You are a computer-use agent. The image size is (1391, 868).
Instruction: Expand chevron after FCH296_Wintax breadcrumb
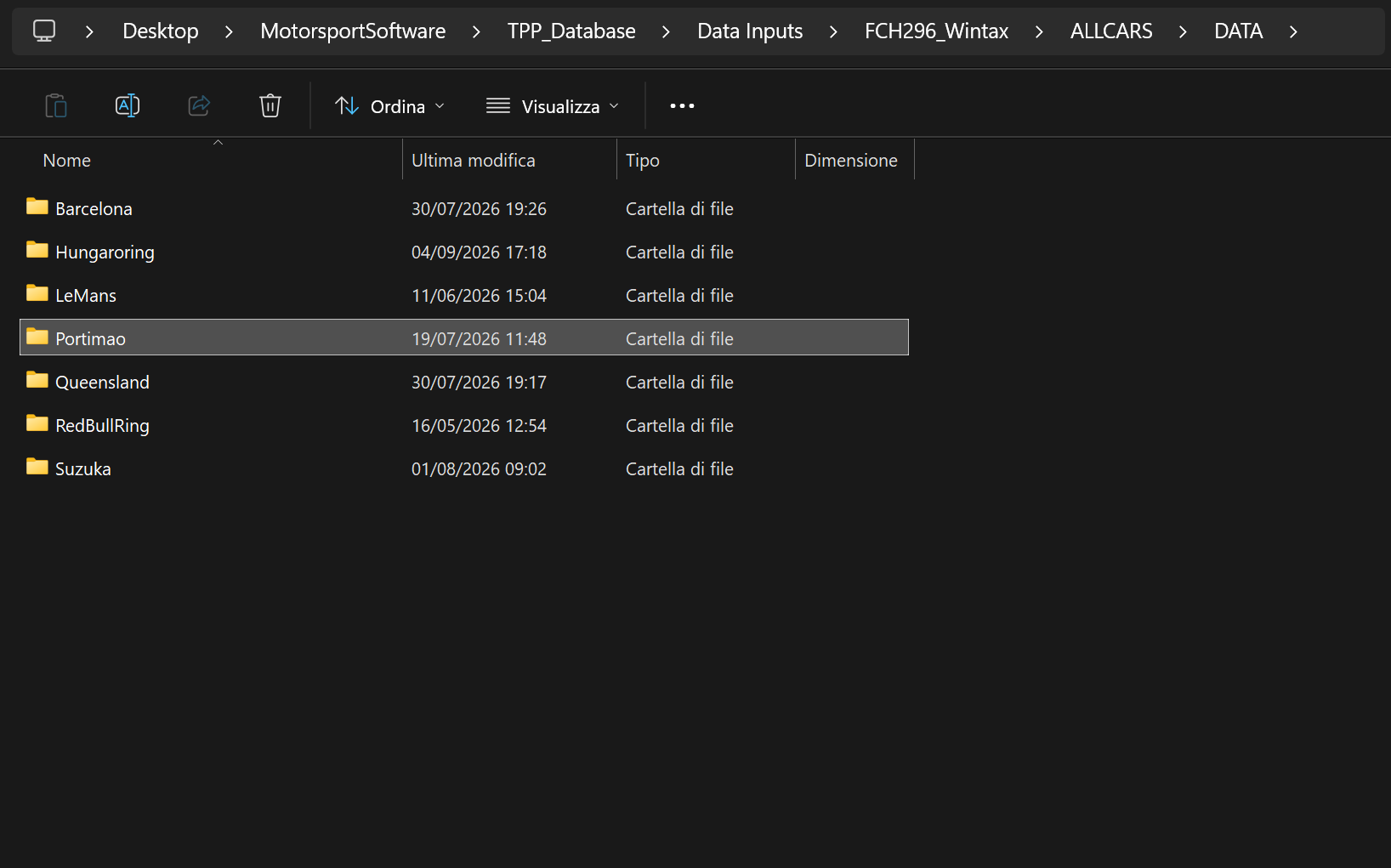pos(1039,31)
